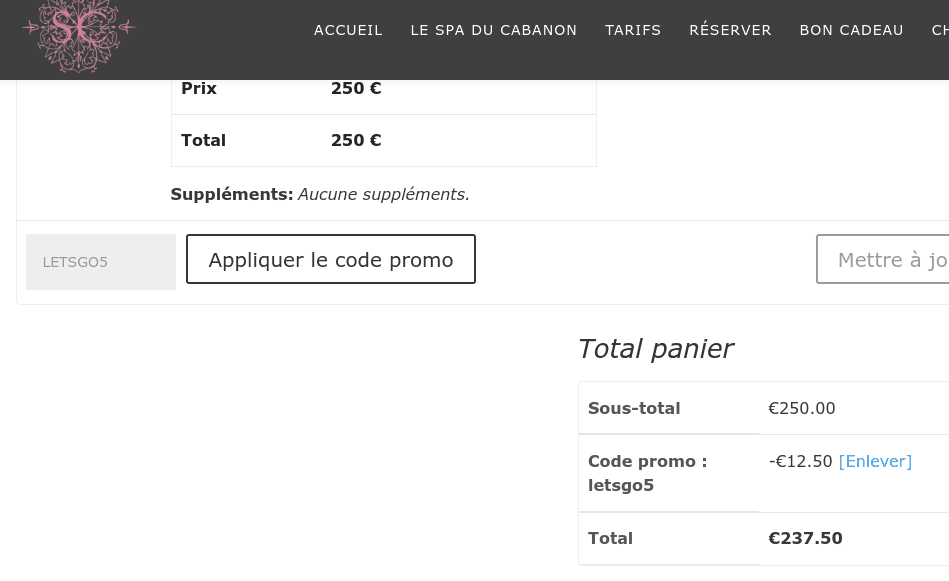Screen dimensions: 949x581
Task: Click the Code promo : letsgo5 label
Action: coord(648,473)
